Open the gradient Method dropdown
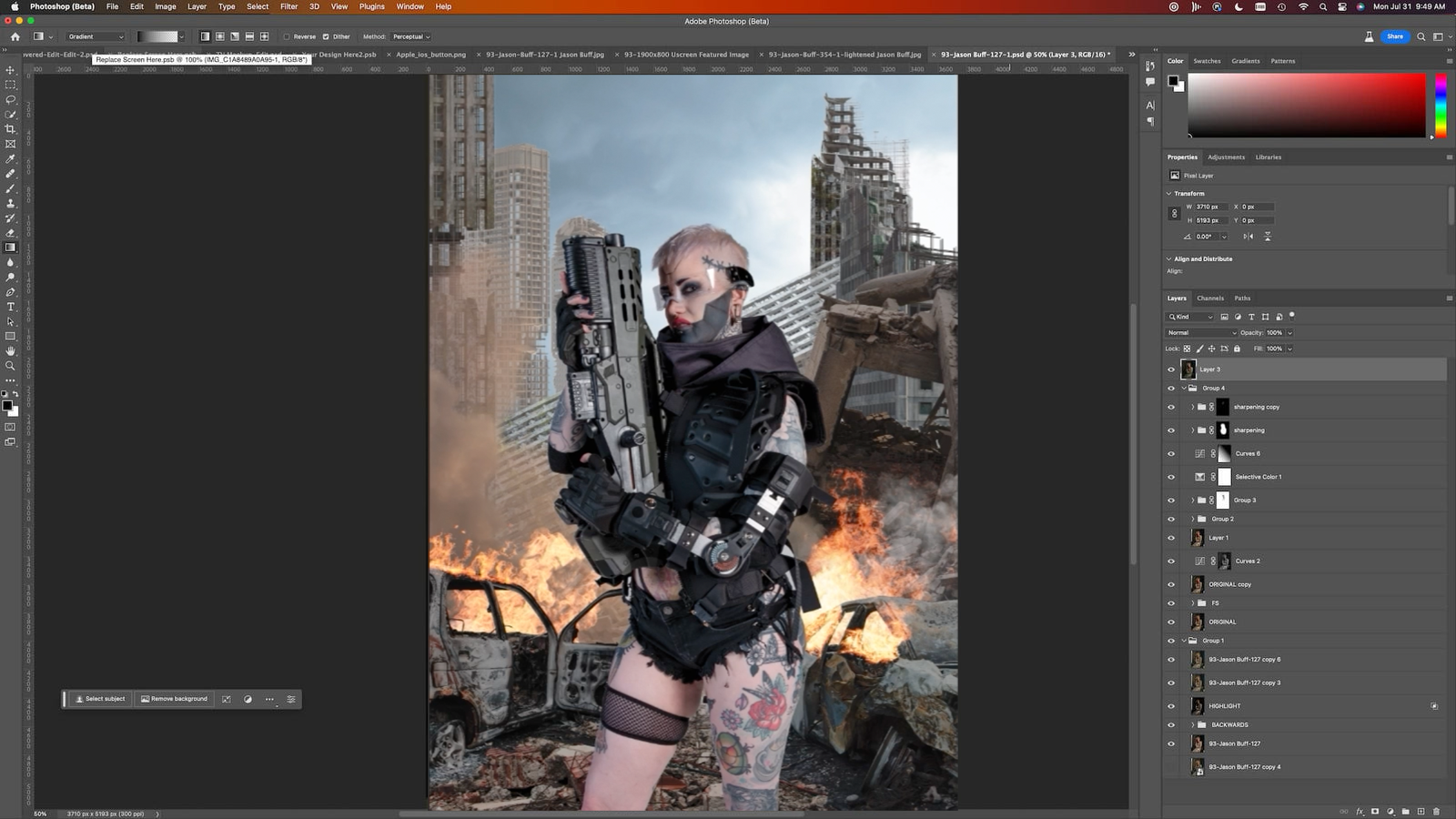The width and height of the screenshot is (1456, 819). pyautogui.click(x=411, y=37)
